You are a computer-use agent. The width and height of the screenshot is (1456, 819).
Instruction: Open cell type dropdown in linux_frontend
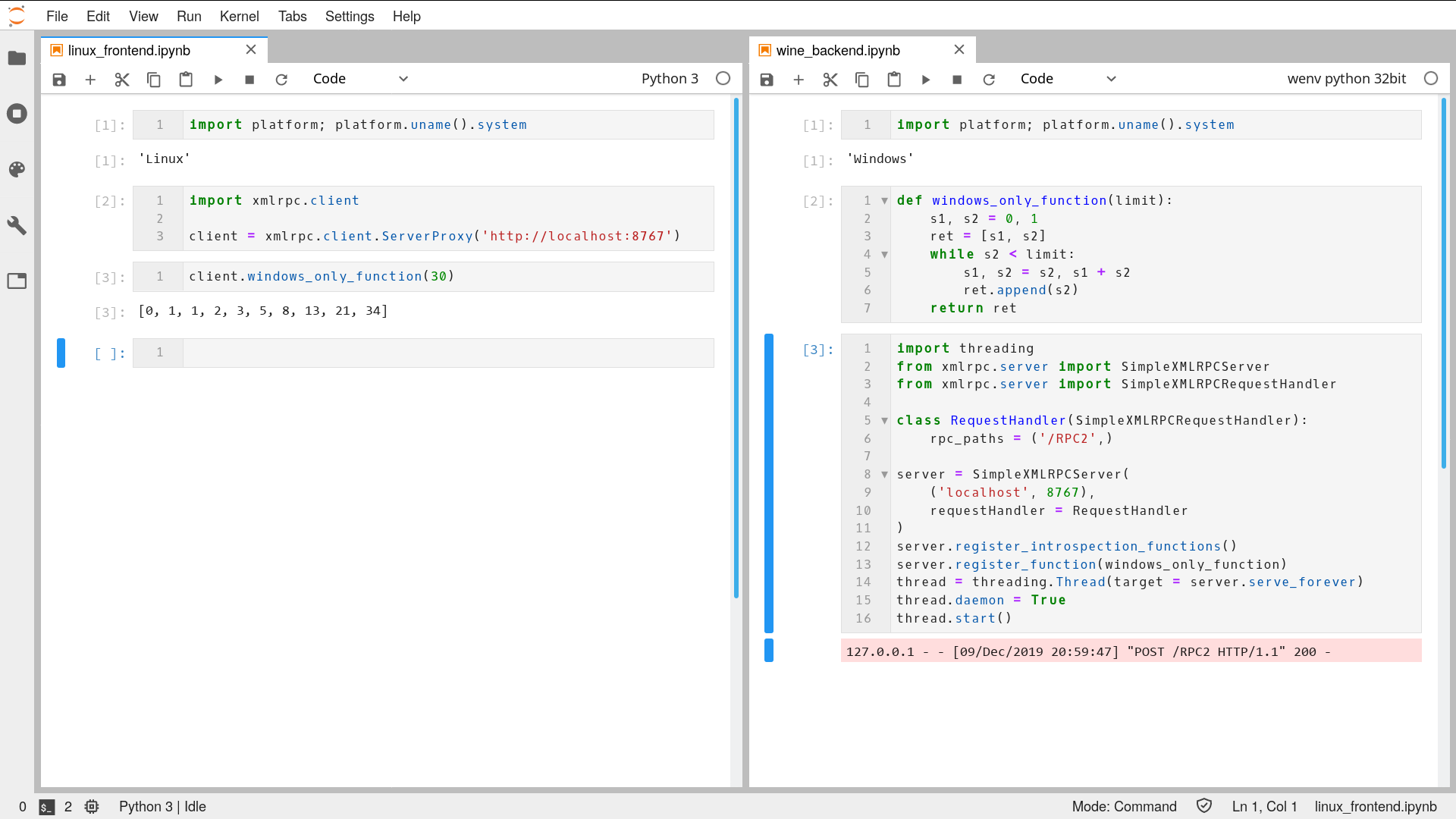point(361,79)
